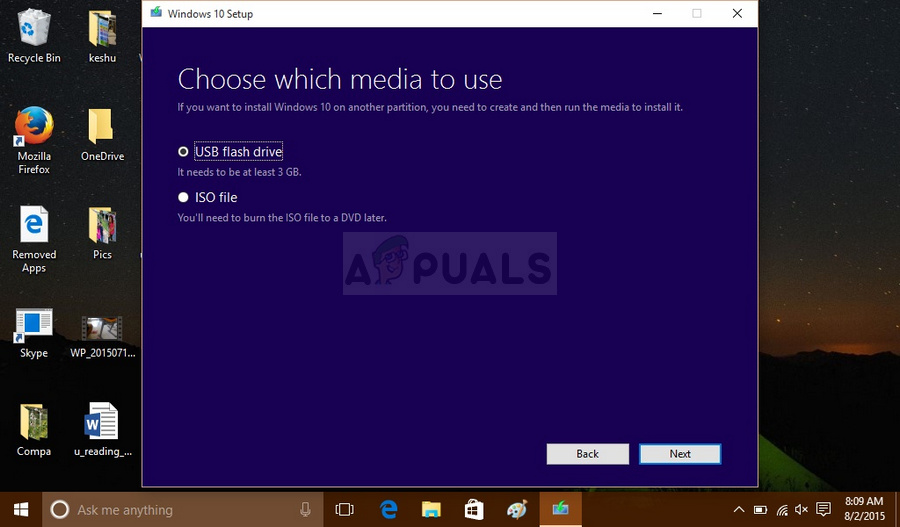The width and height of the screenshot is (900, 527).
Task: Select the keshu folder icon
Action: coord(102,36)
